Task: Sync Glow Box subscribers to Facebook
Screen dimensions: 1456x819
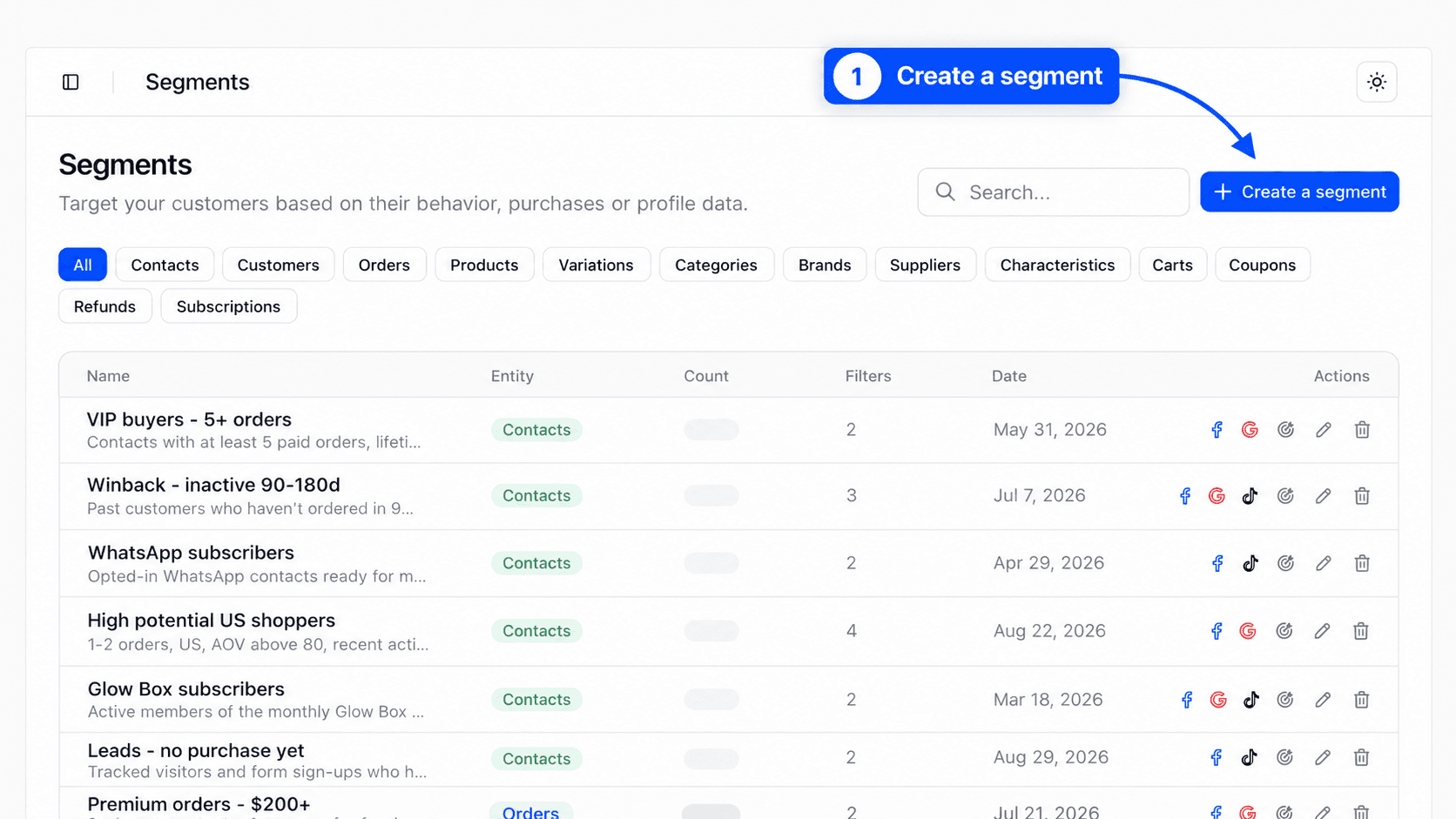Action: [x=1186, y=700]
